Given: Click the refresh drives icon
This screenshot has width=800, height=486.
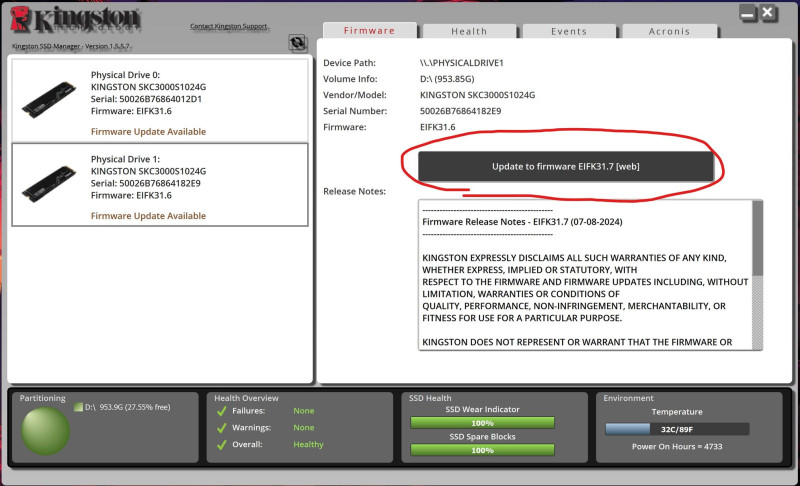Looking at the screenshot, I should tap(297, 42).
